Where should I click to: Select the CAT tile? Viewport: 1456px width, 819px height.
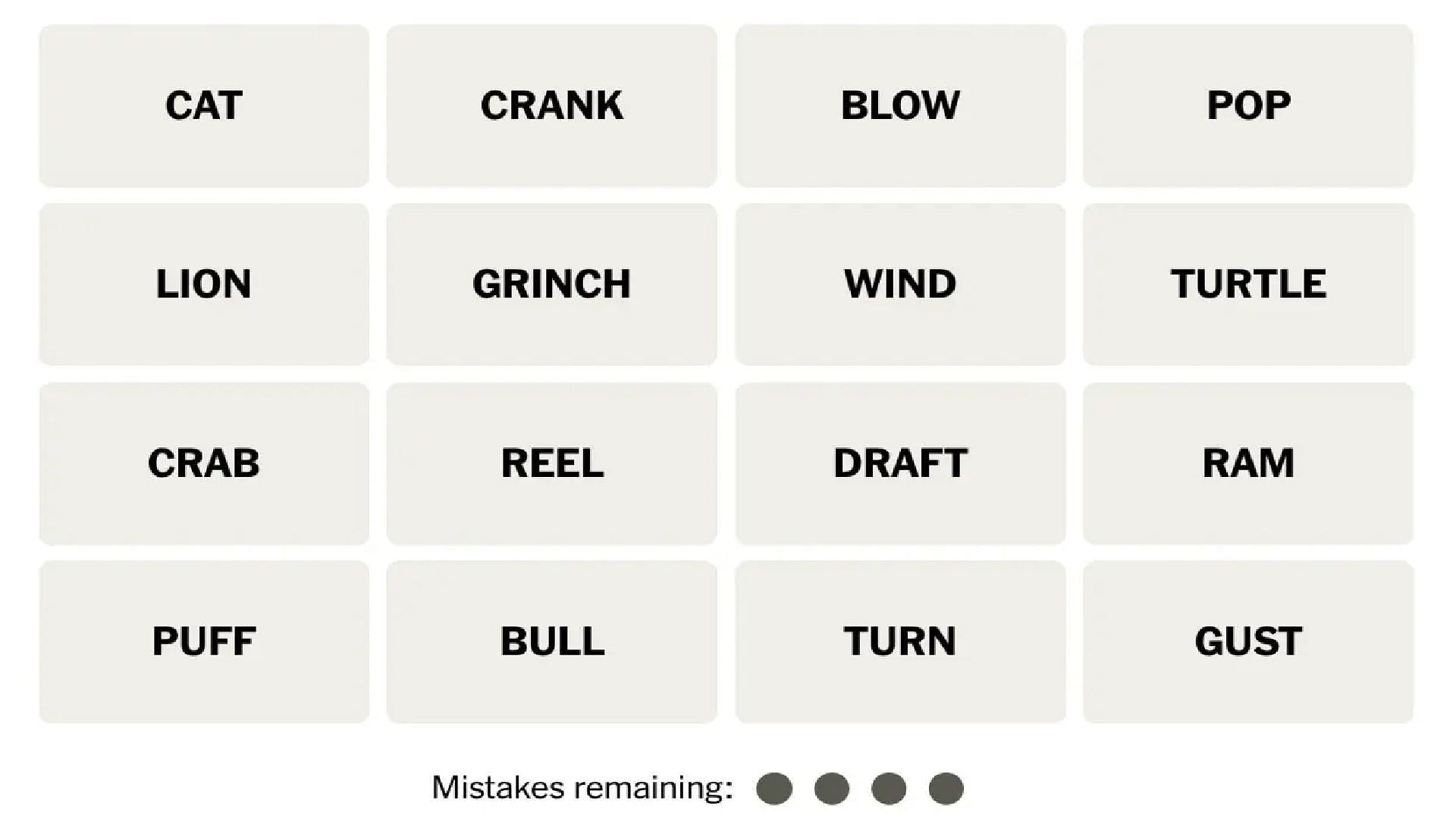(x=204, y=104)
